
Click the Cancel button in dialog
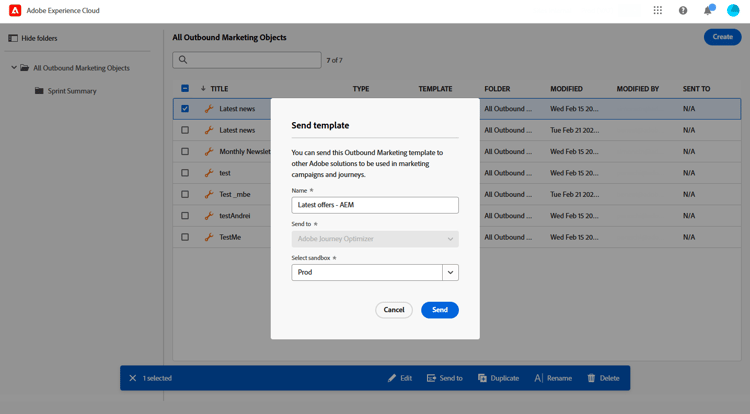(394, 310)
